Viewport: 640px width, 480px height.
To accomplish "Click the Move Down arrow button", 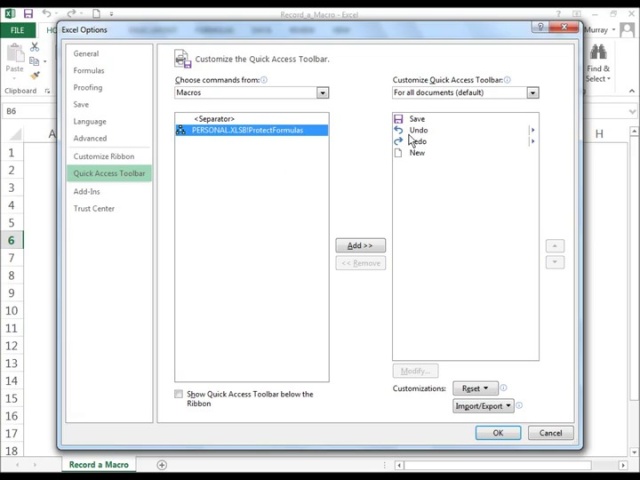I will tap(555, 262).
